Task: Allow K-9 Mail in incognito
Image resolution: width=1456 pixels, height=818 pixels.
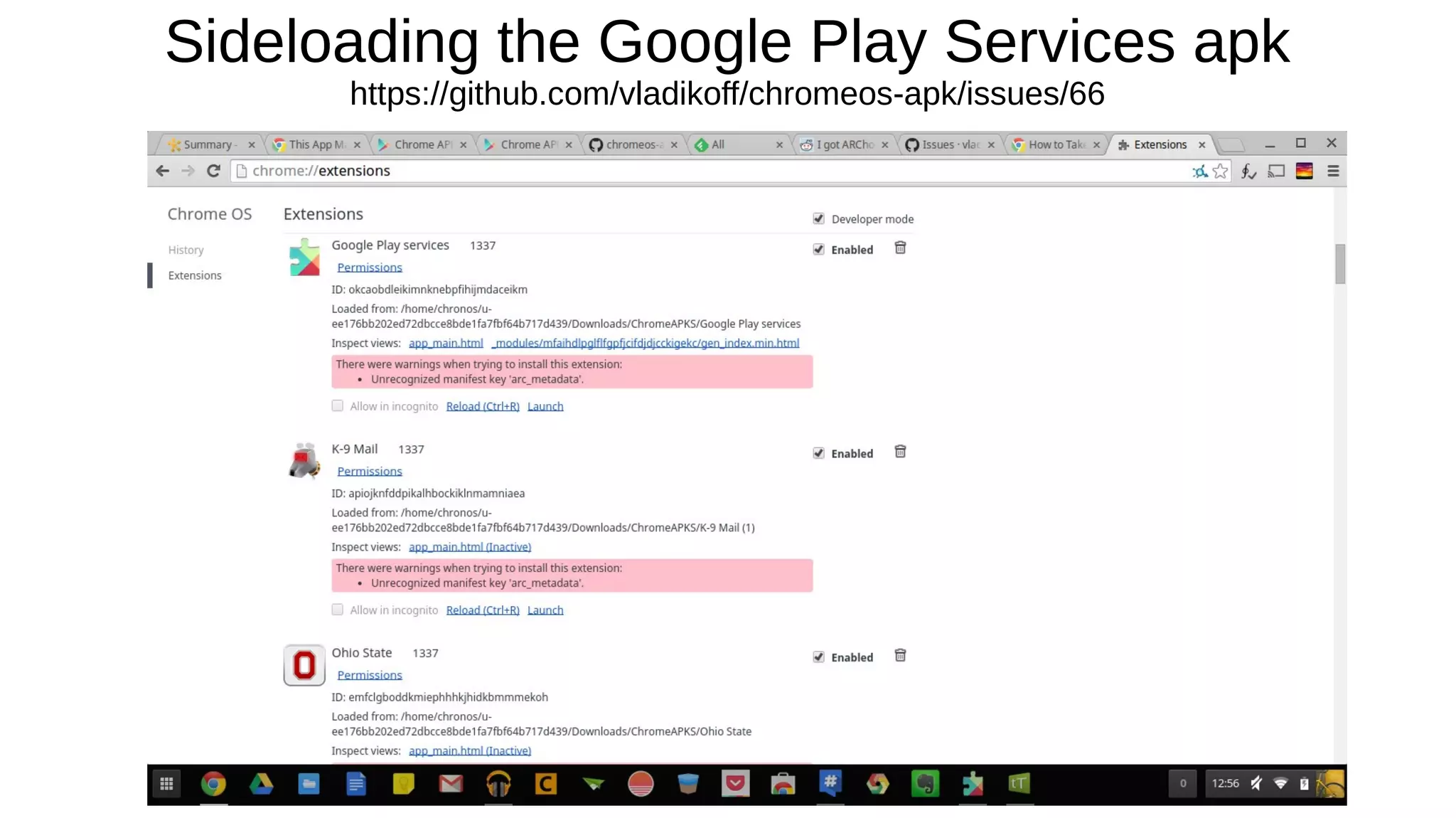Action: coord(338,610)
